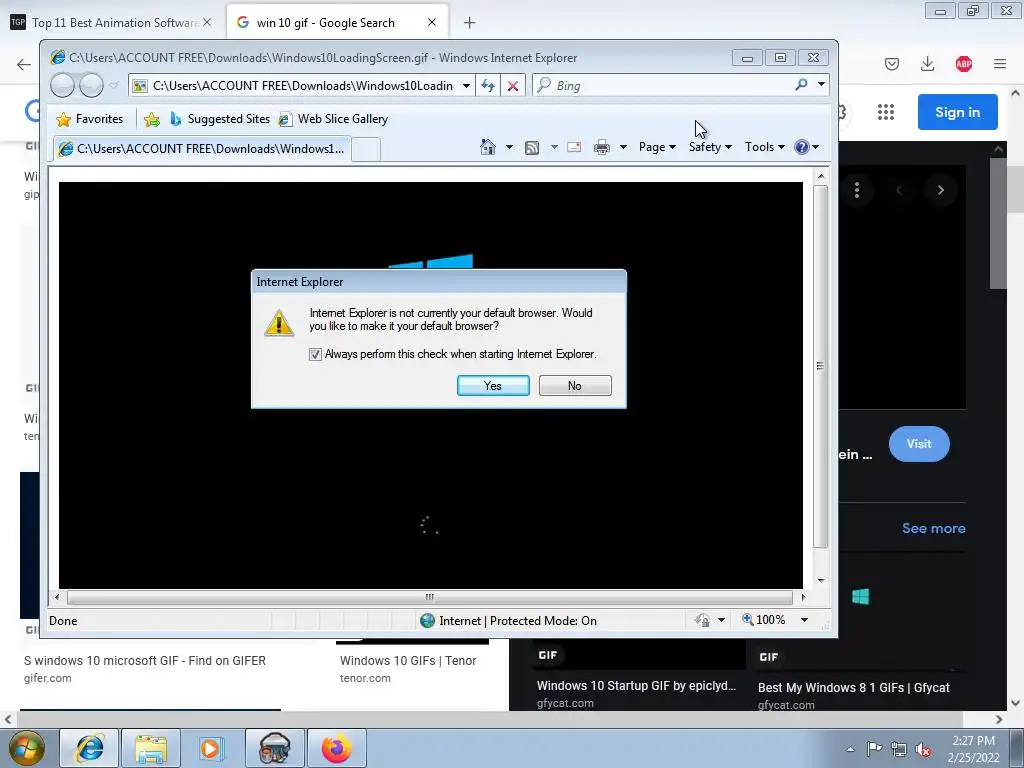
Task: Click the Read Mail icon
Action: (574, 147)
